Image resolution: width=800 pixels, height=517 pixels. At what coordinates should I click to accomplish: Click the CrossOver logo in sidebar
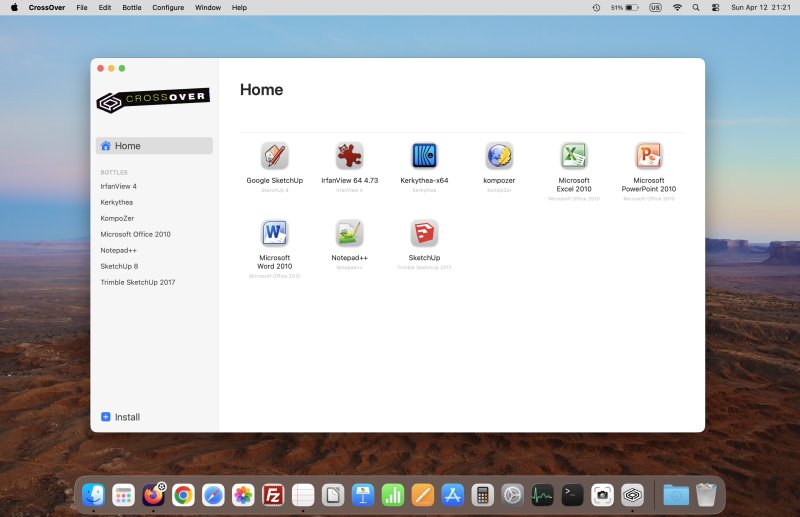(x=153, y=99)
